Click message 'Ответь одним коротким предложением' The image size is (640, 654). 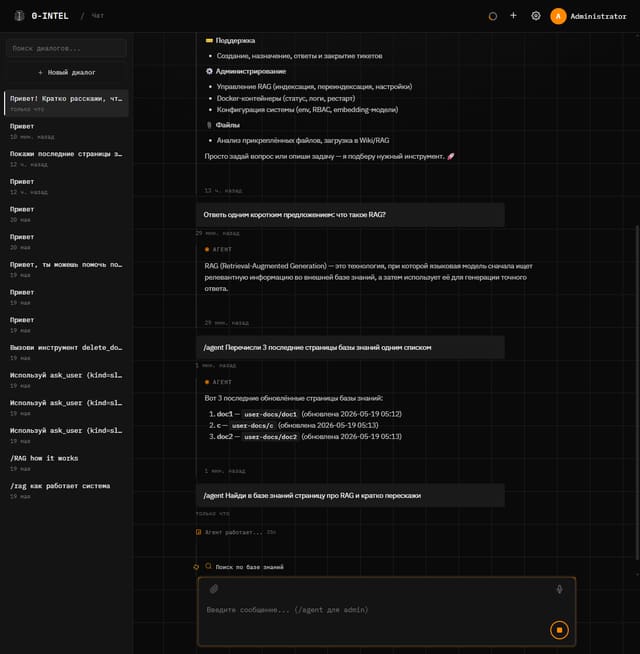pos(350,215)
